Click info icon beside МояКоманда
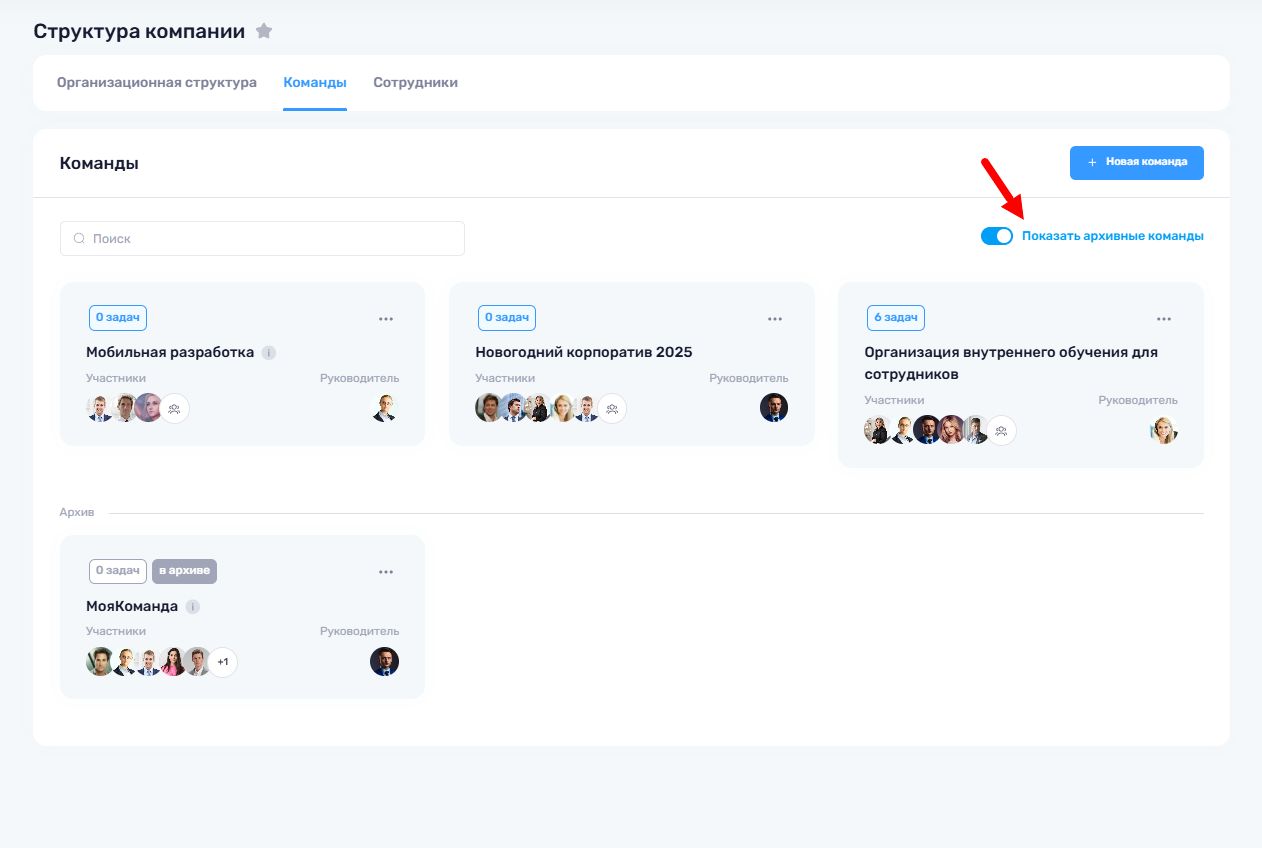The height and width of the screenshot is (848, 1262). tap(193, 607)
